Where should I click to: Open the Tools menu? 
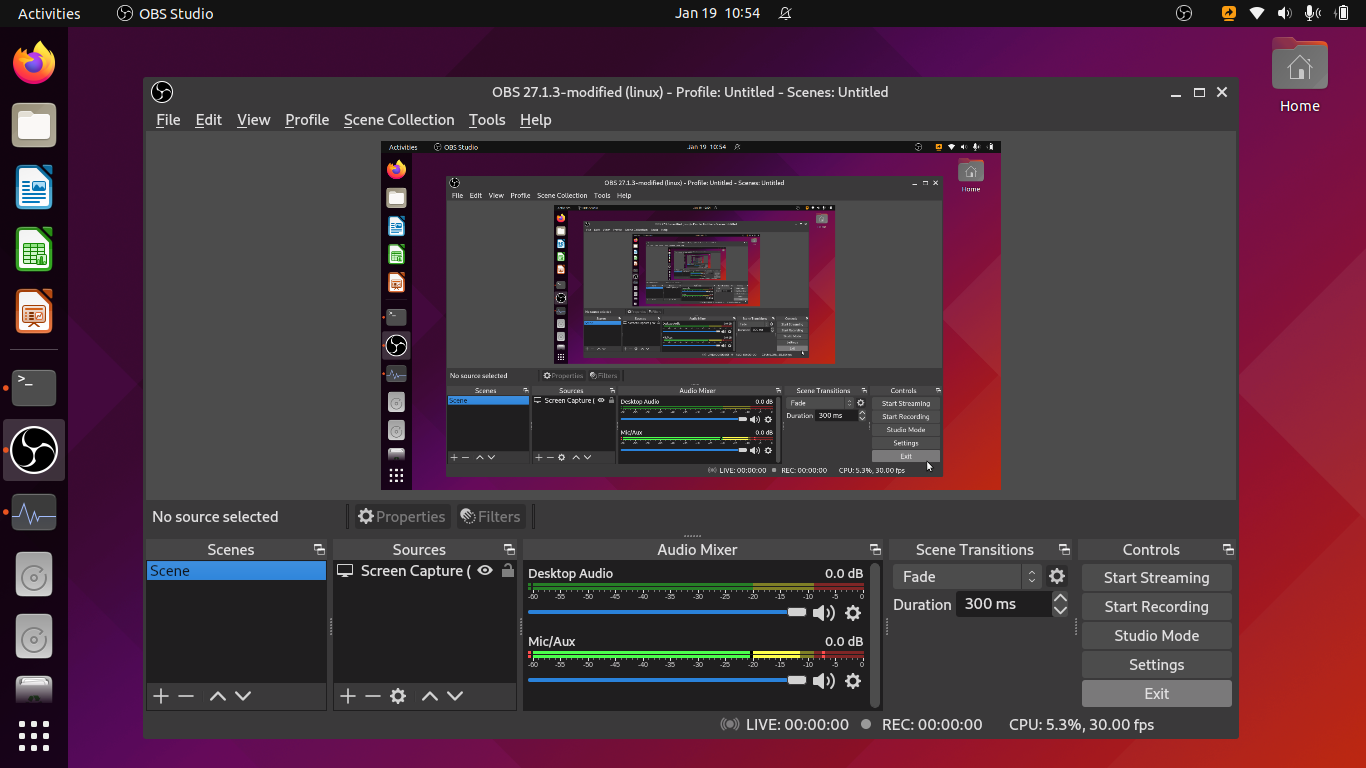[x=487, y=120]
